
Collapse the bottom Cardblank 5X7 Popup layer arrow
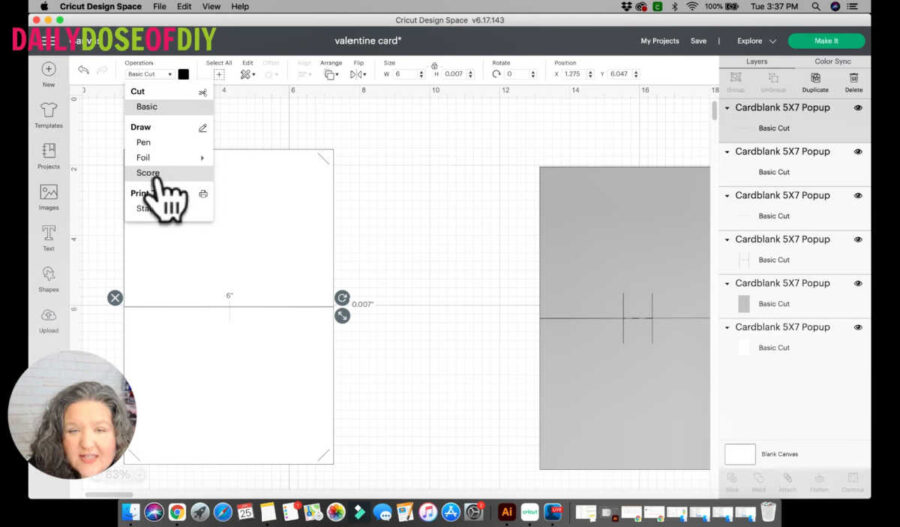click(x=727, y=327)
